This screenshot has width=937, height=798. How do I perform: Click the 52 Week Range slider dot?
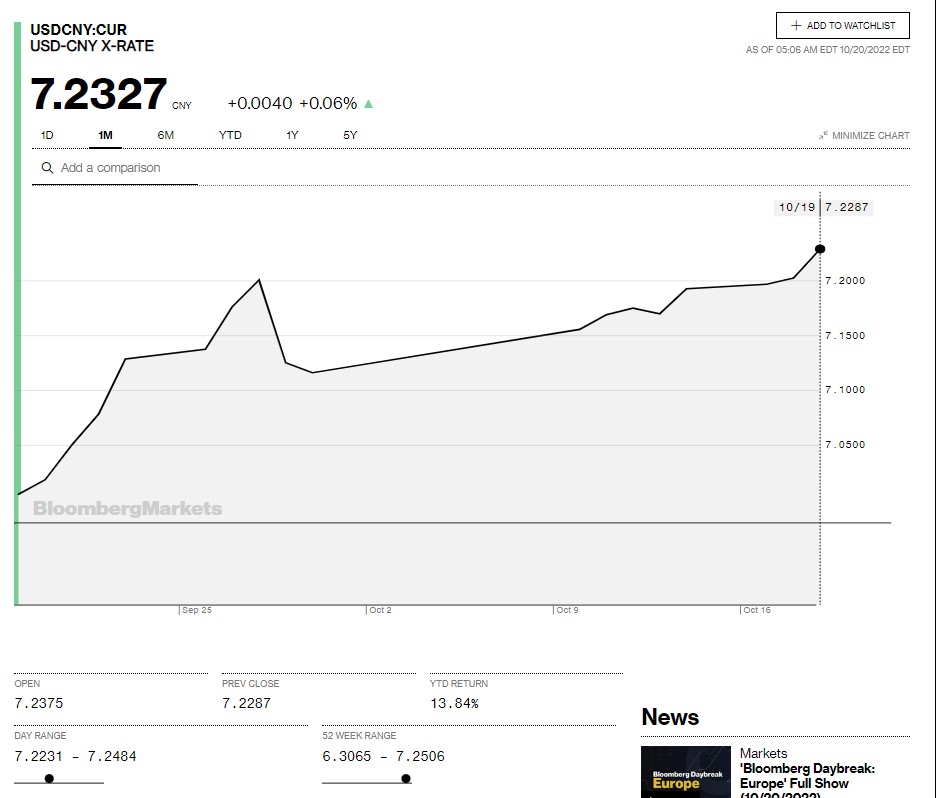coord(405,778)
